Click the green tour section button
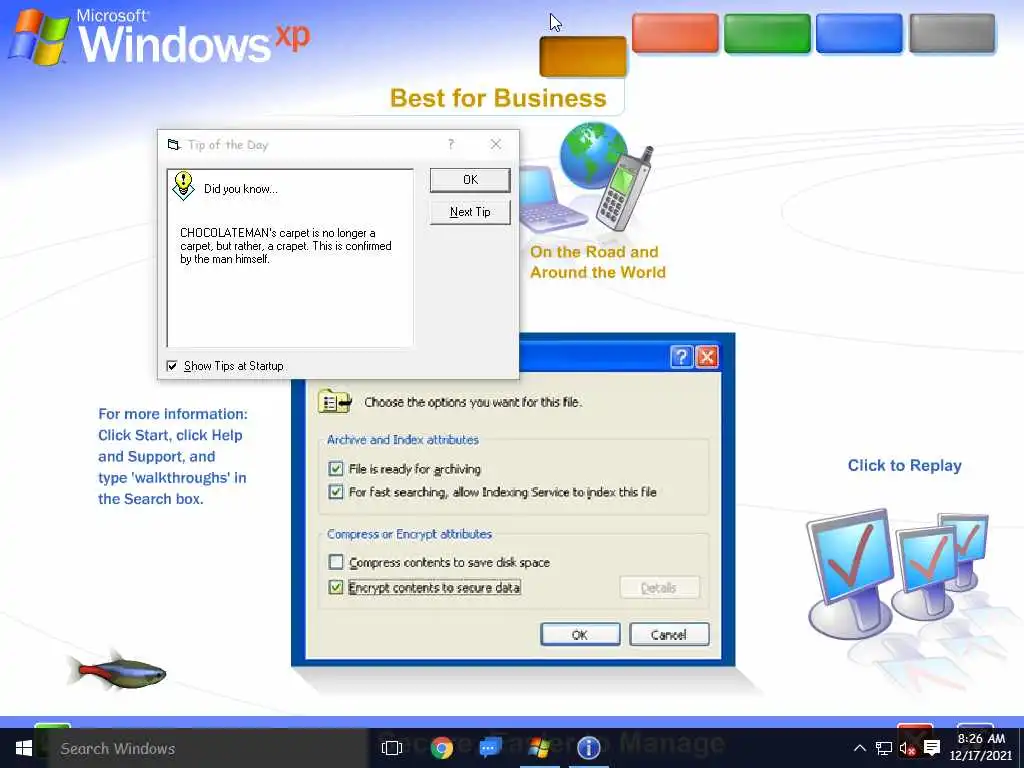The image size is (1024, 768). [x=767, y=33]
